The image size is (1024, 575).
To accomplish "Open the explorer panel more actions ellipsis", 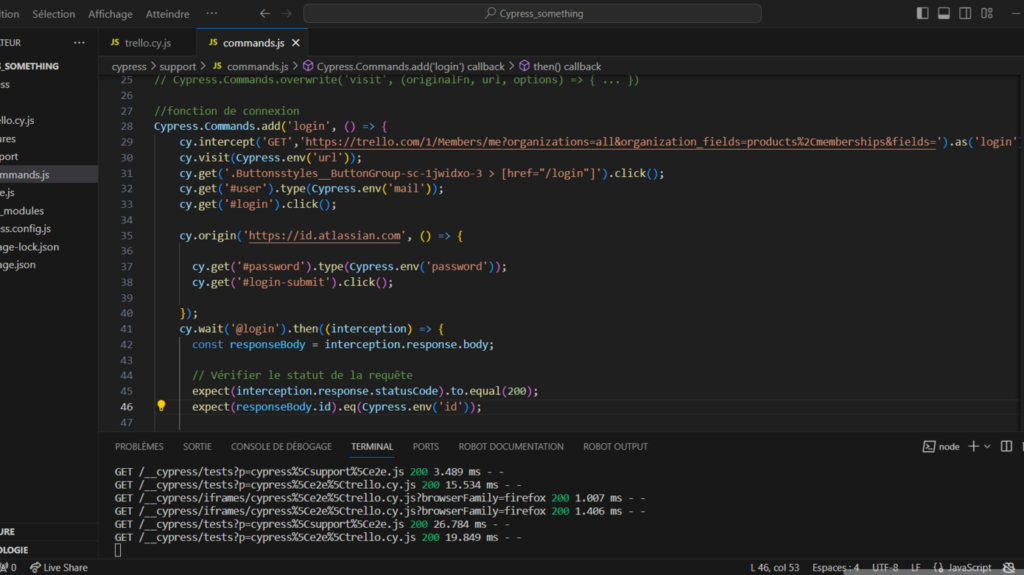I will 79,43.
